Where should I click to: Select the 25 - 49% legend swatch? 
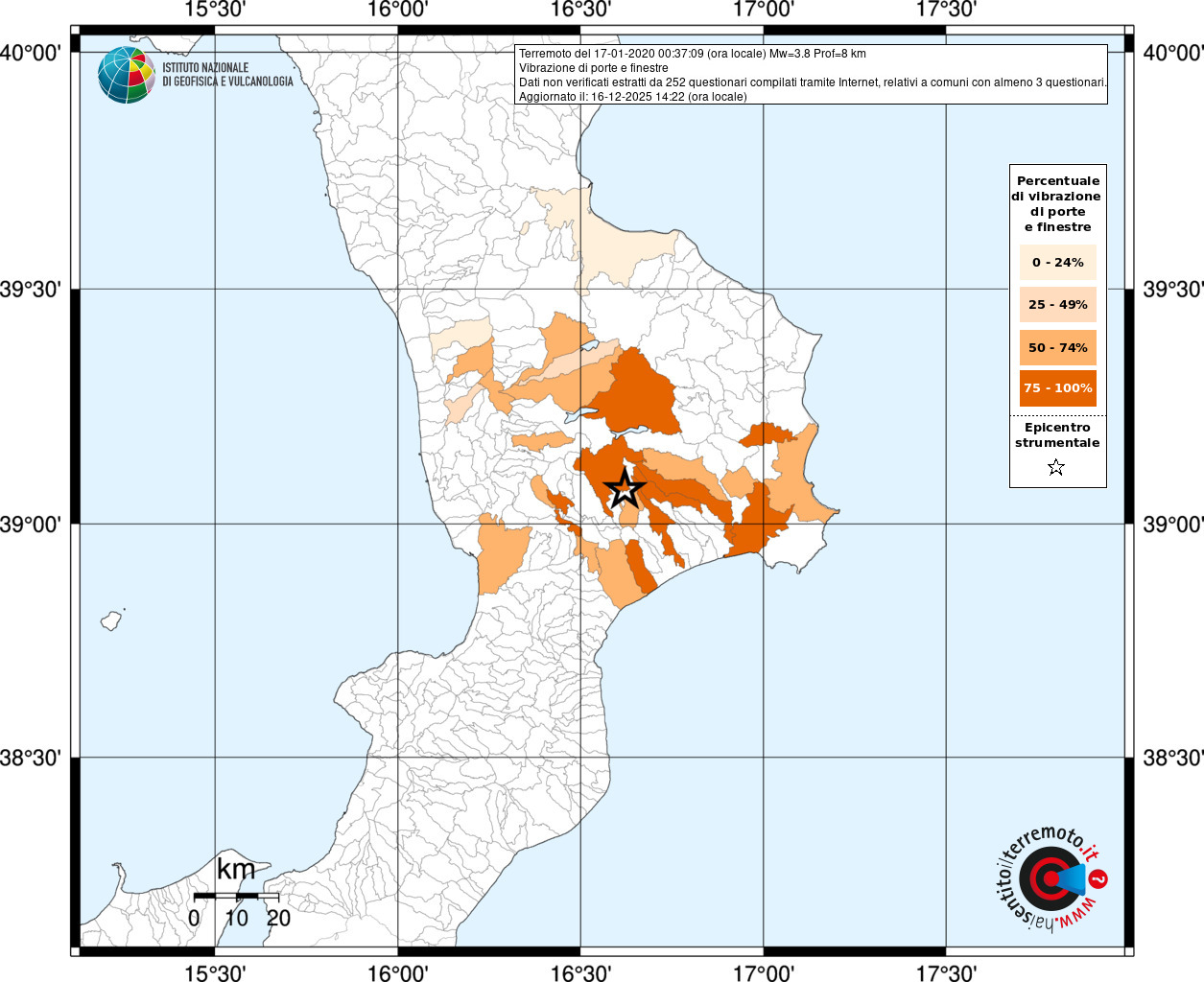click(x=1058, y=305)
